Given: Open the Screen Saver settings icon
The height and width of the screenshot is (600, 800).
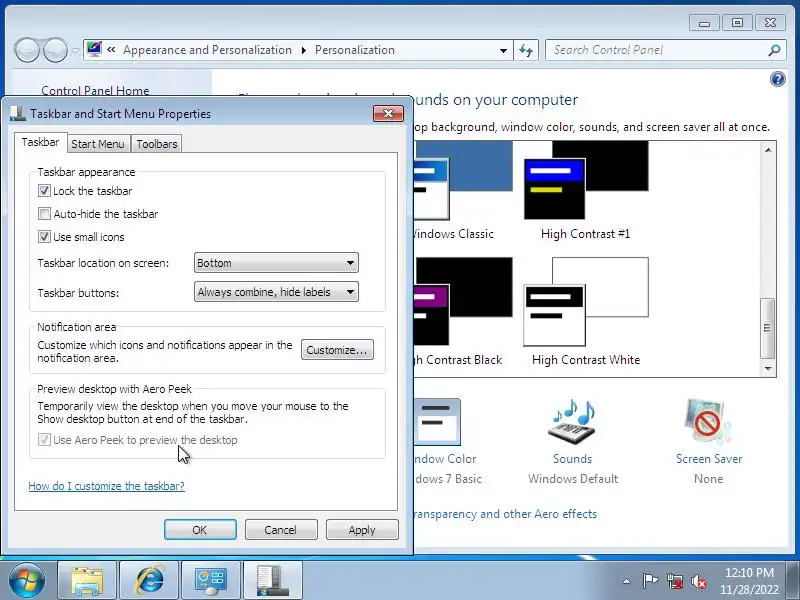Looking at the screenshot, I should [708, 421].
